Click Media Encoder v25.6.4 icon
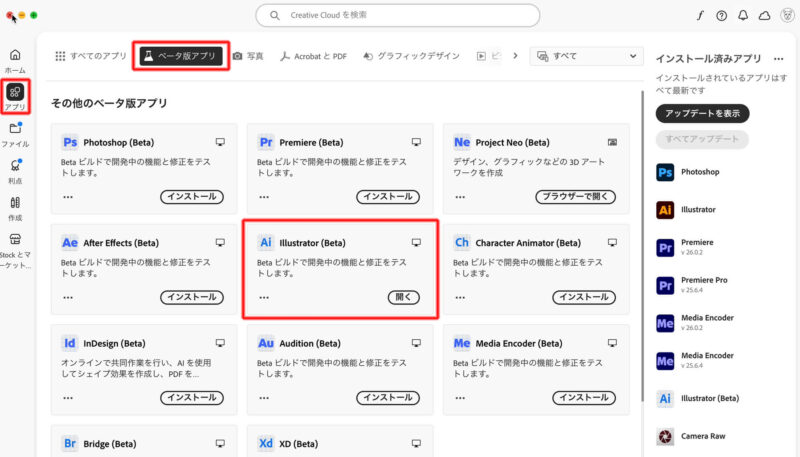800x457 pixels. 665,361
